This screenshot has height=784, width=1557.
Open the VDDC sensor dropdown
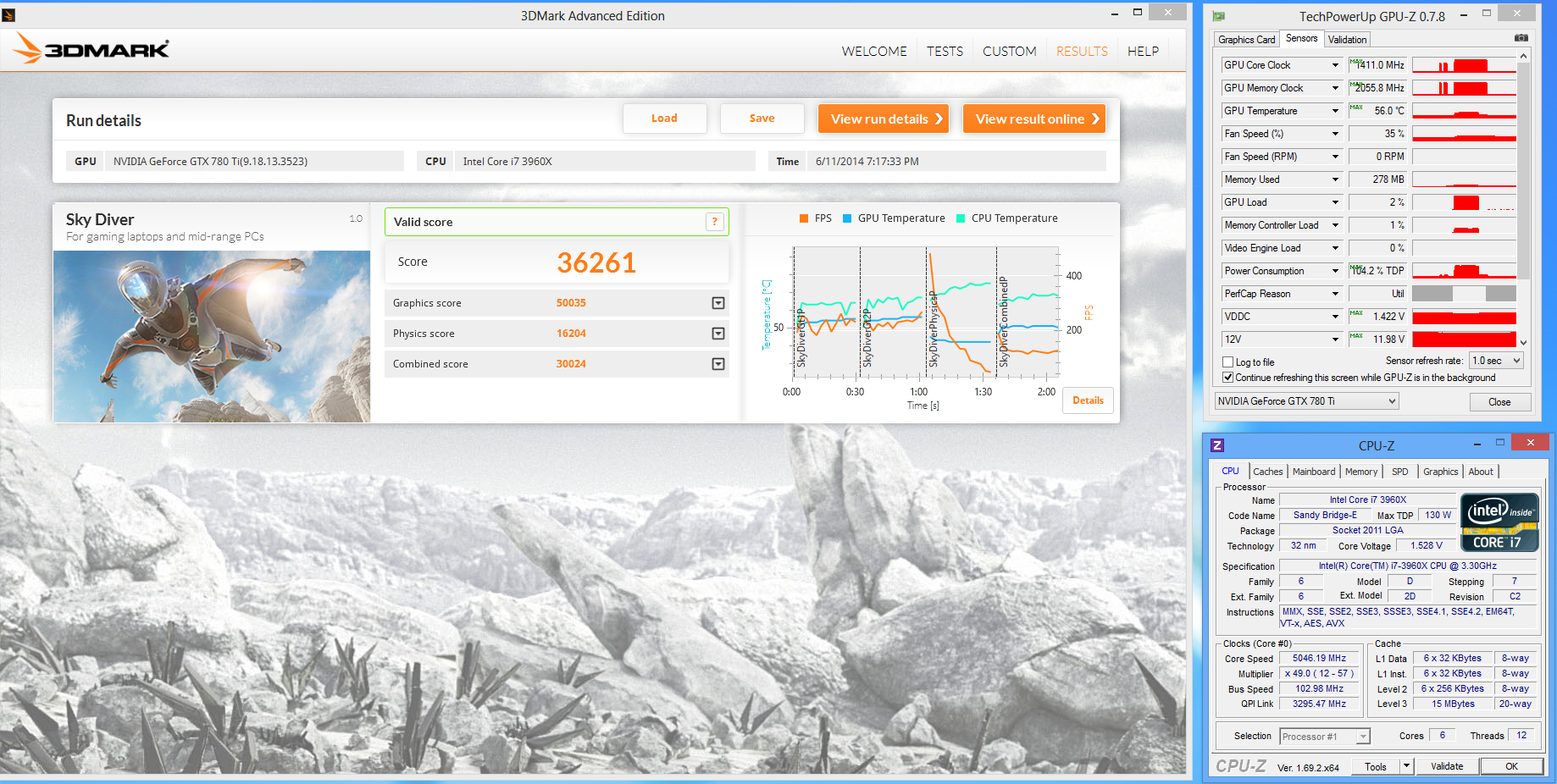click(1335, 317)
